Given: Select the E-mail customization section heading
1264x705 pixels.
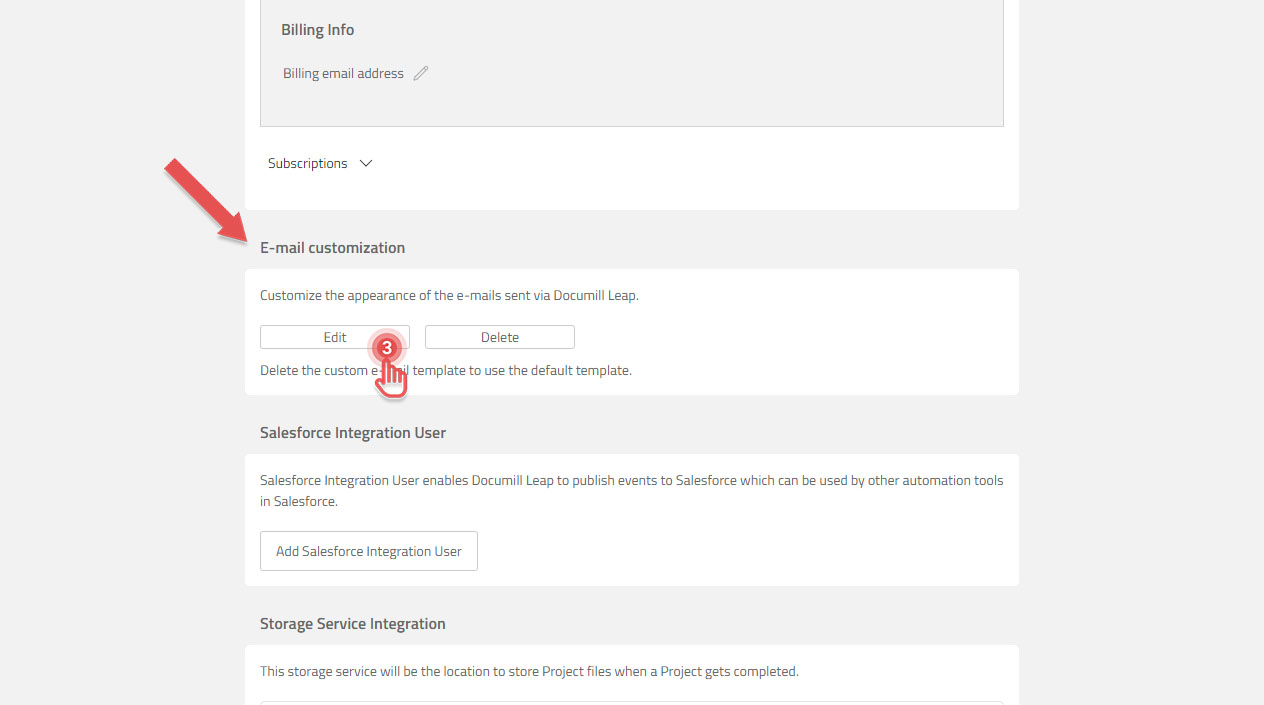Looking at the screenshot, I should (332, 247).
